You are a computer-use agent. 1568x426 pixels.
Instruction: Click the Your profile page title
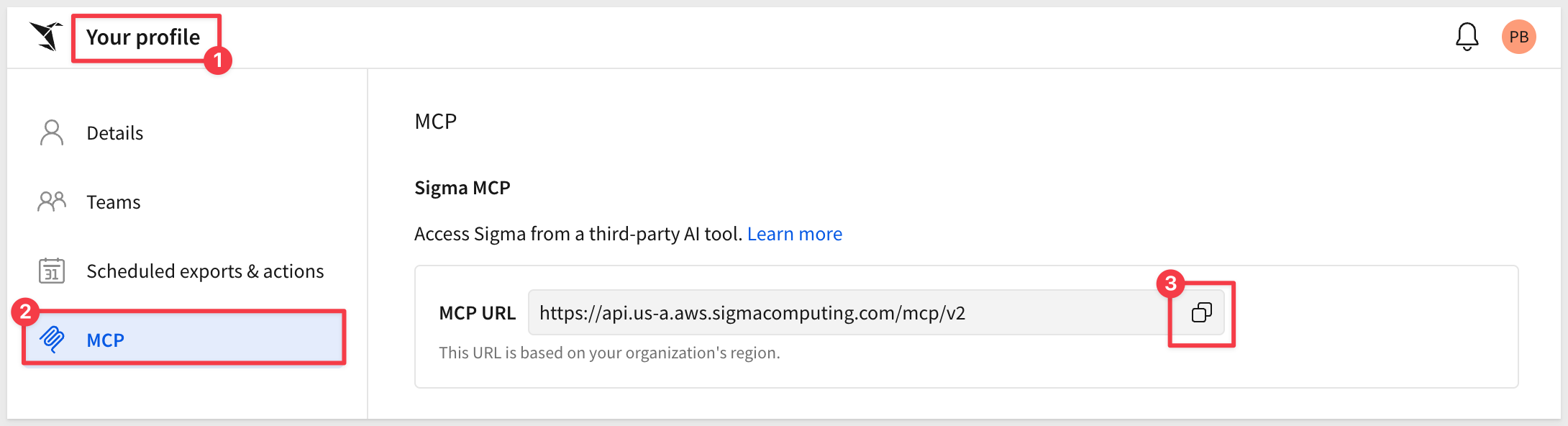coord(143,37)
